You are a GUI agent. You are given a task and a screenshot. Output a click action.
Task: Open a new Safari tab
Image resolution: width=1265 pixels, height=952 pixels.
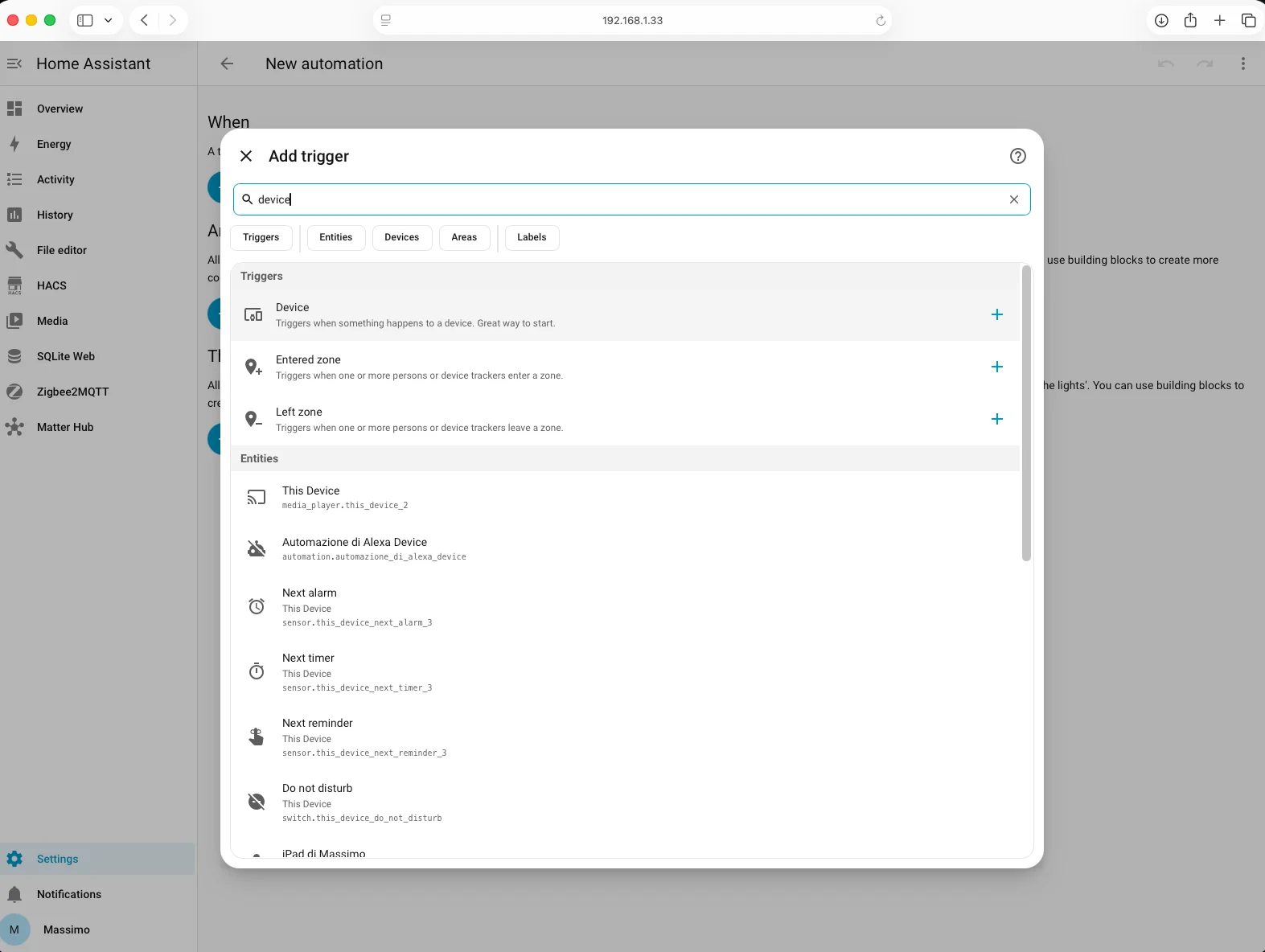(1220, 20)
